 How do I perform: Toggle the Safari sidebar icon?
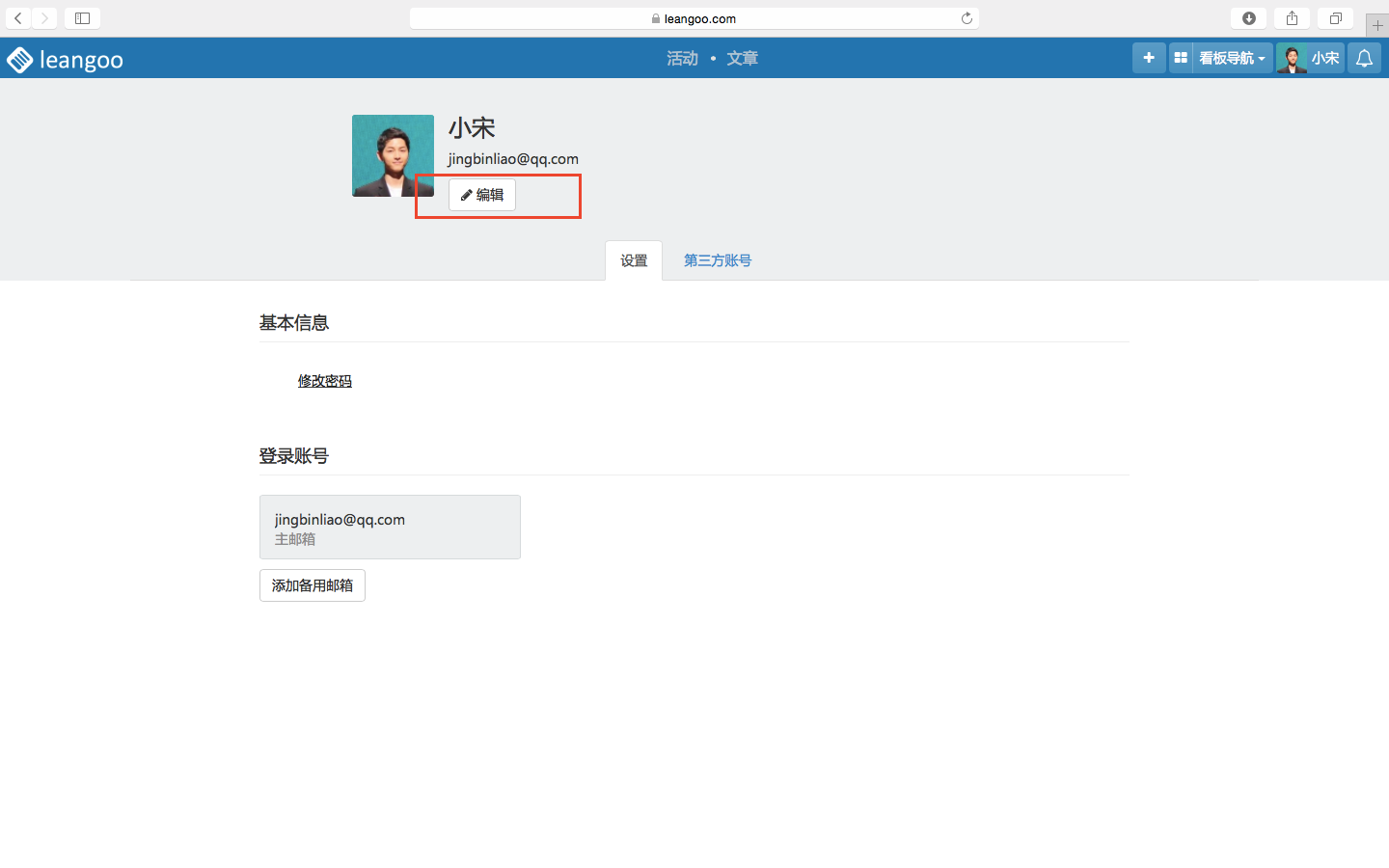click(82, 18)
